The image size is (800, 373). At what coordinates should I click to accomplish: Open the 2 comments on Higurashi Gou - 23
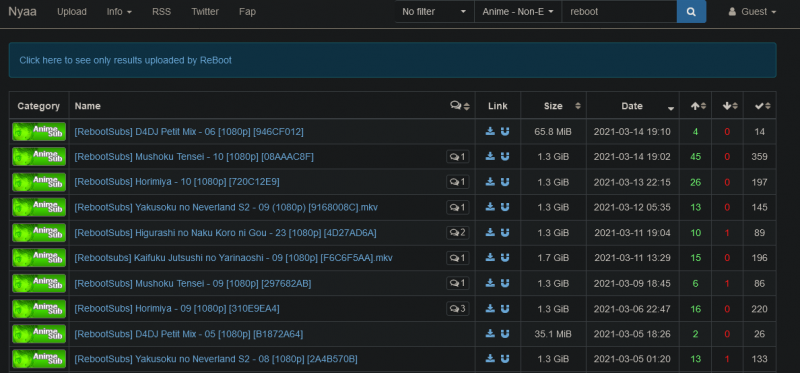point(458,233)
